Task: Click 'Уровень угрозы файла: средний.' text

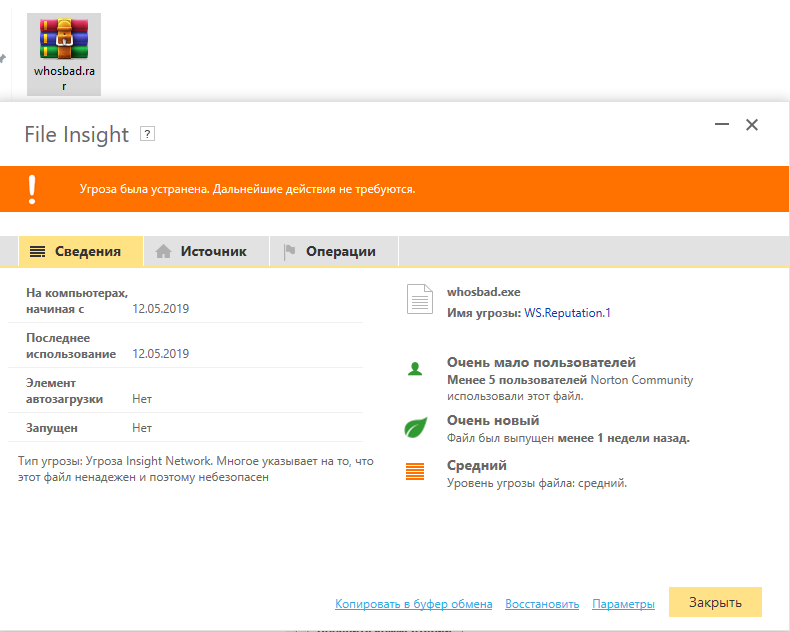Action: tap(537, 483)
